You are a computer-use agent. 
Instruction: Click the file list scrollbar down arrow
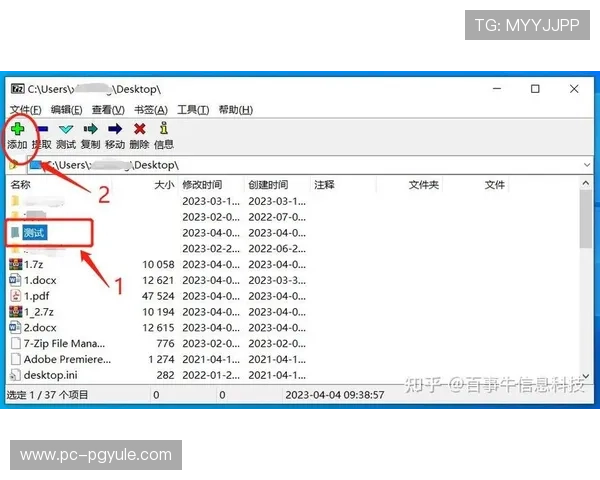(586, 376)
